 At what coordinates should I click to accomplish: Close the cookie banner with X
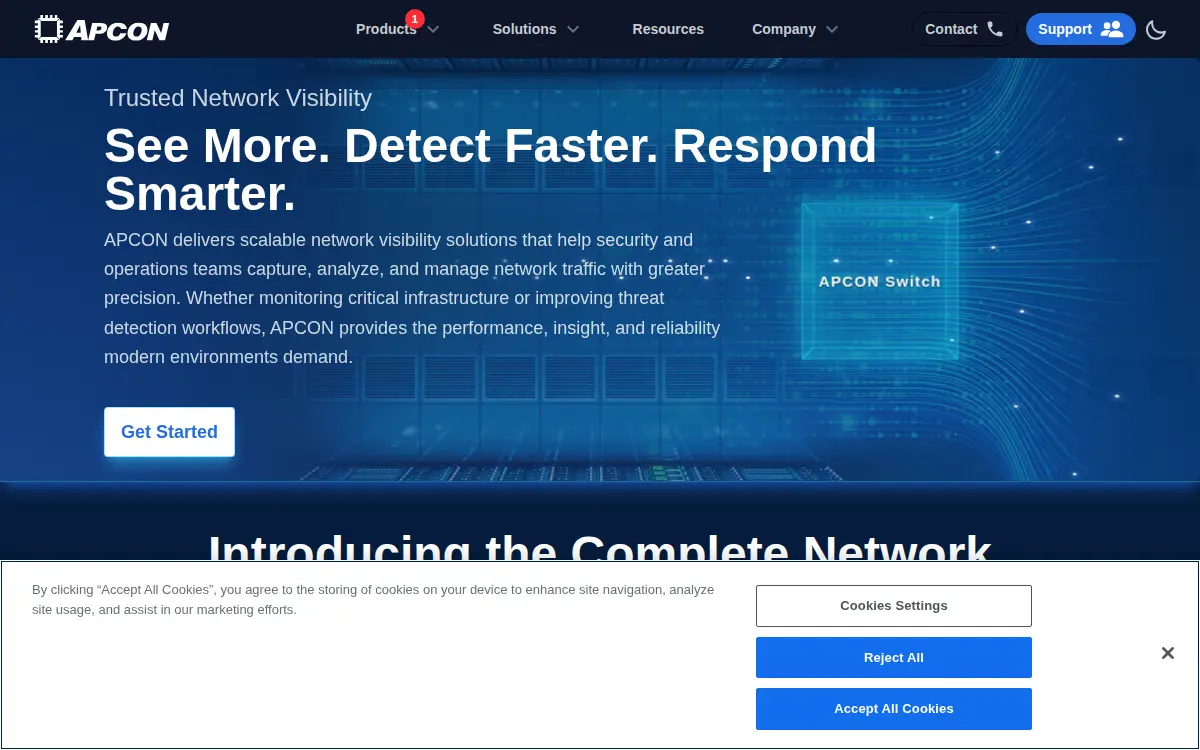[1167, 653]
